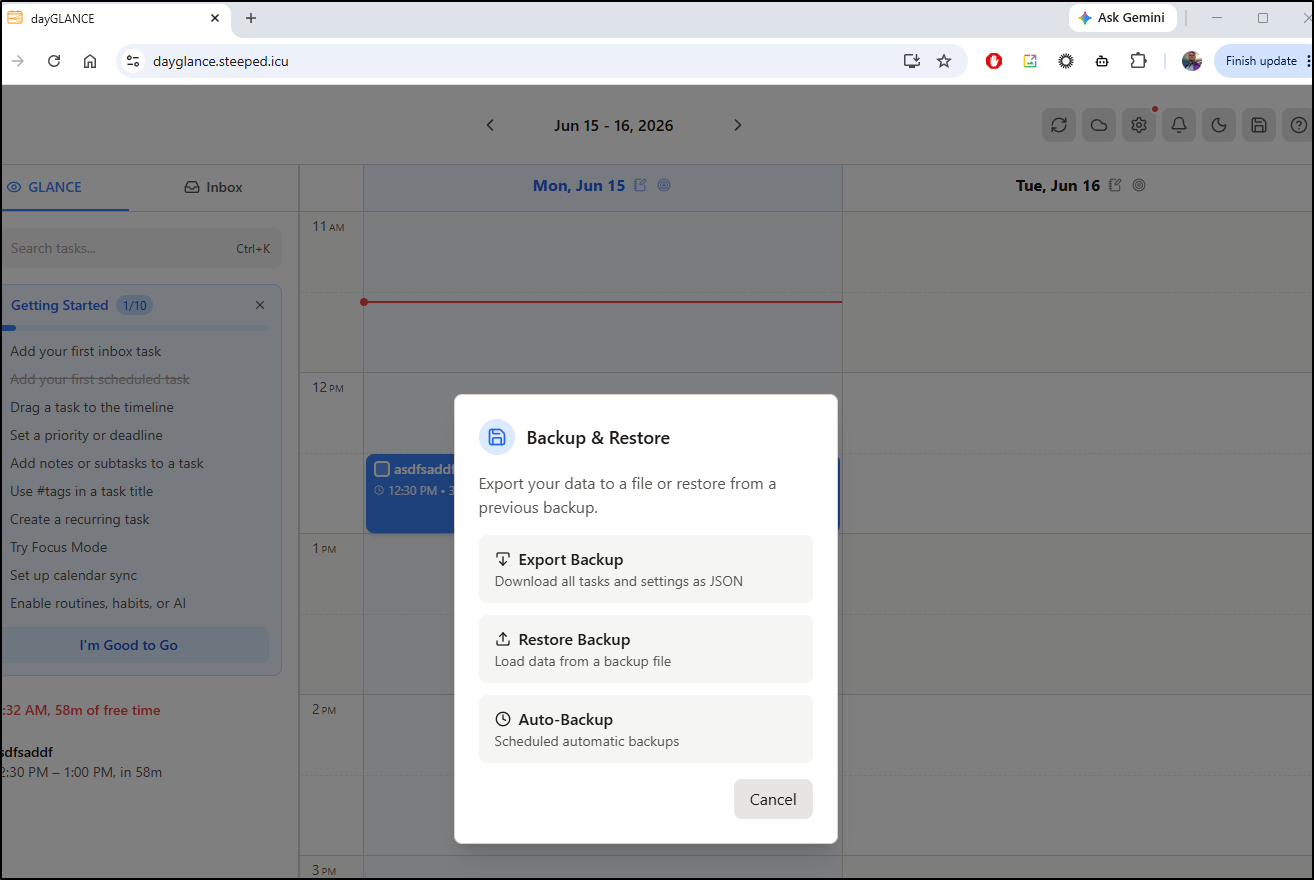Screen dimensions: 1314x880
Task: Click the Mon, Jun 15 column header
Action: [603, 186]
